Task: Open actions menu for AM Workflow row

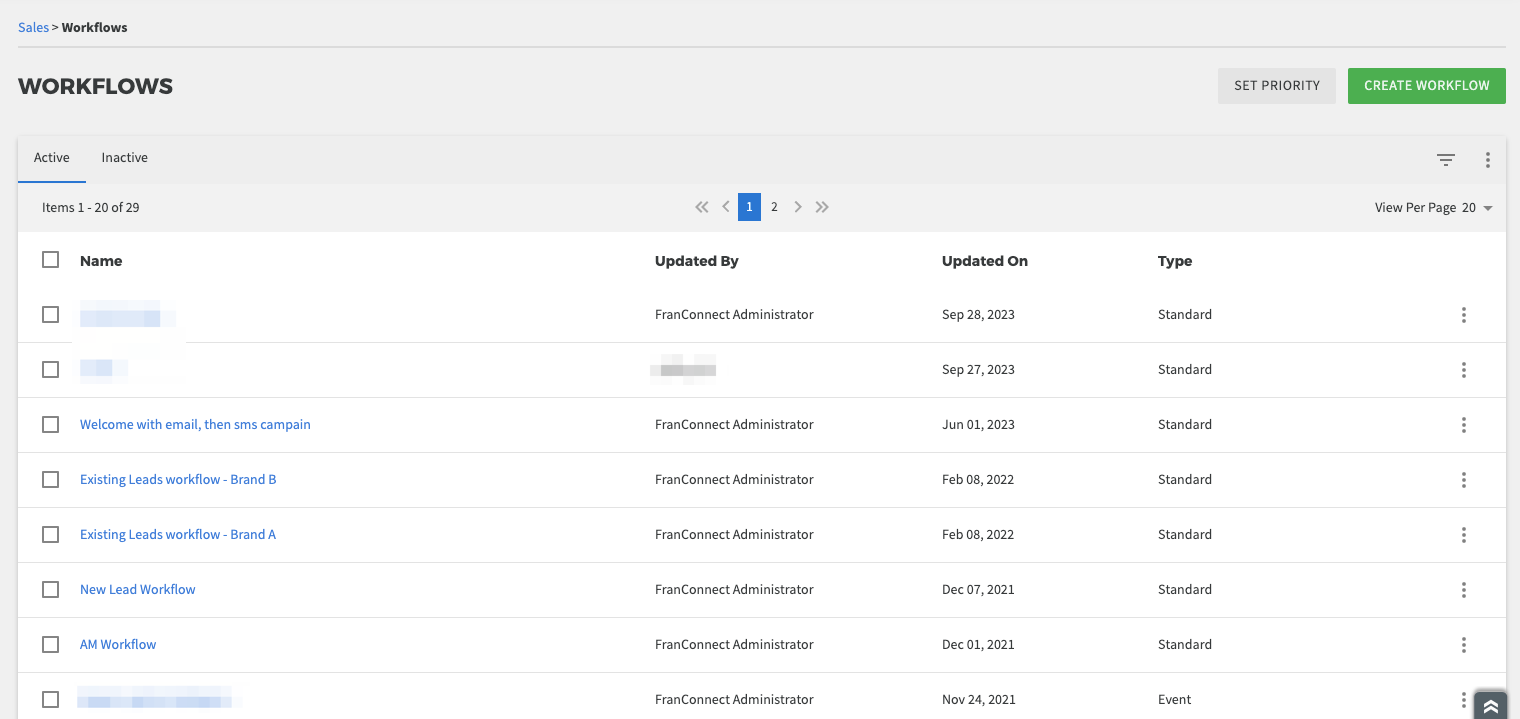Action: 1463,645
